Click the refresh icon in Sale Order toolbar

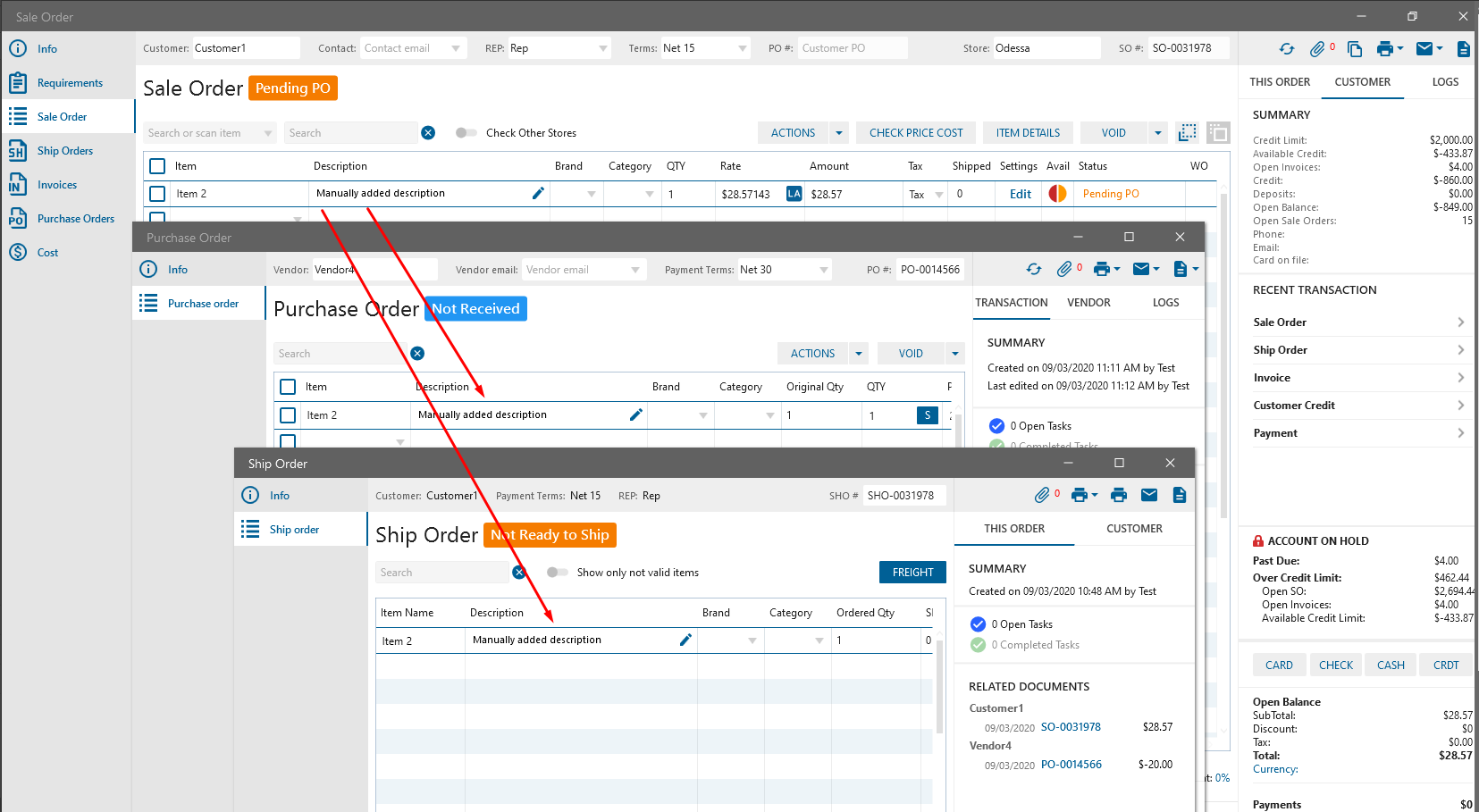(x=1287, y=49)
